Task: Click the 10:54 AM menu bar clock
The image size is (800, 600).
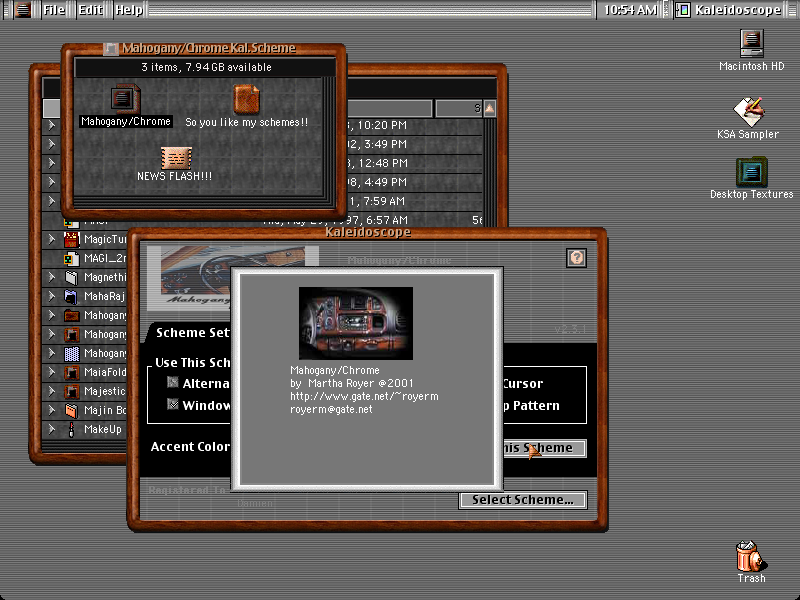Action: pos(631,10)
